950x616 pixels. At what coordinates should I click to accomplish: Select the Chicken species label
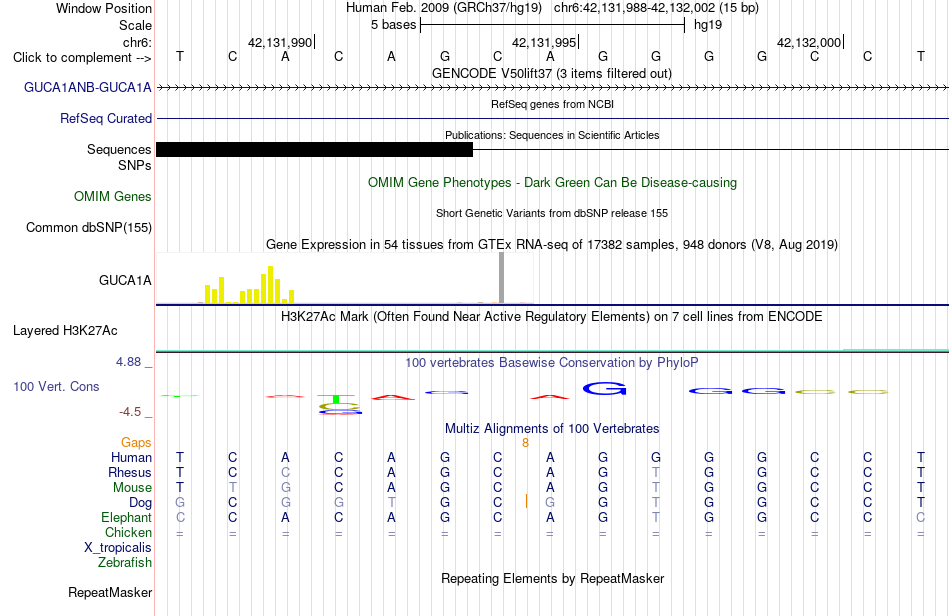(x=128, y=532)
